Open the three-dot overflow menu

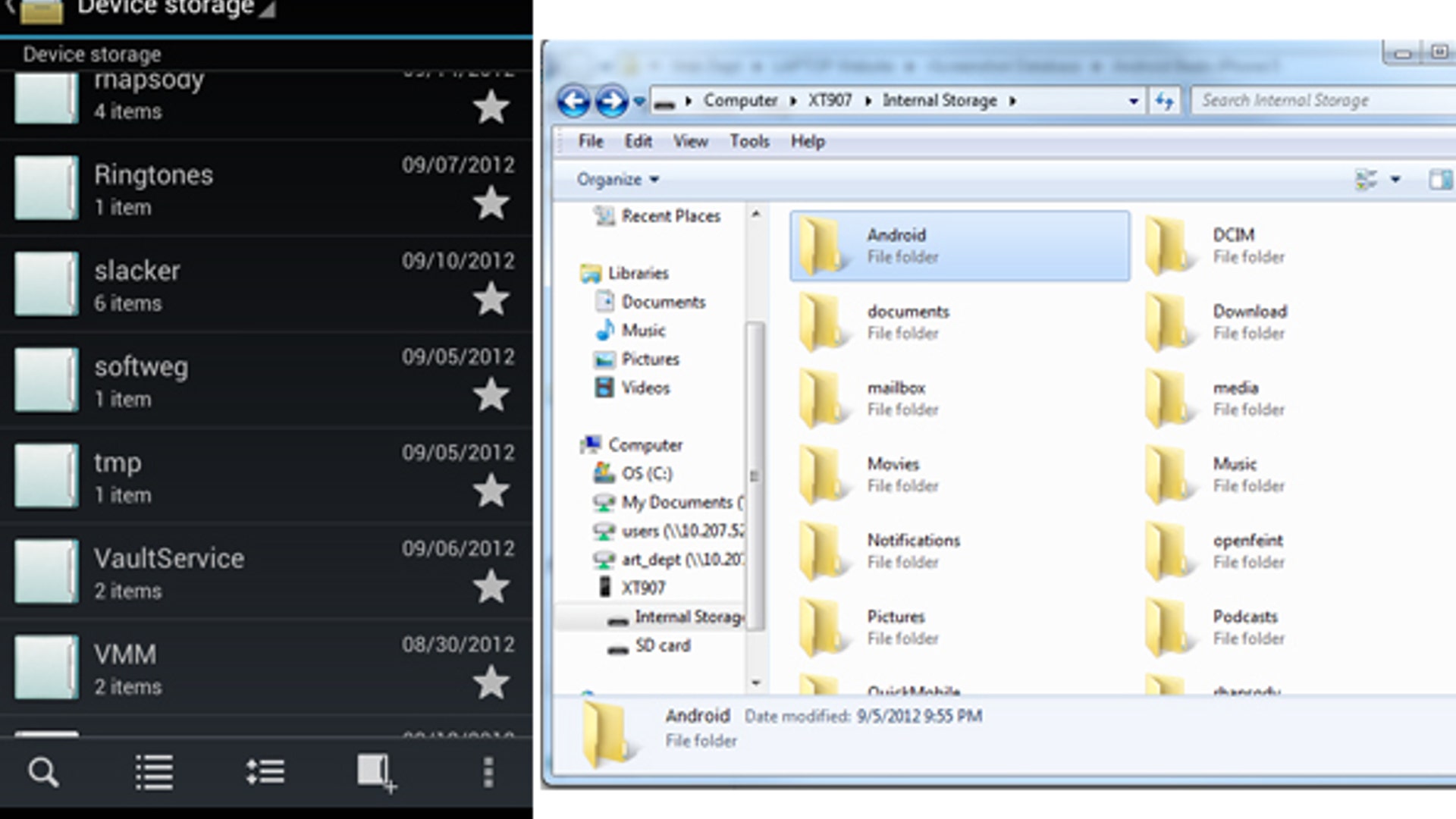tap(488, 773)
